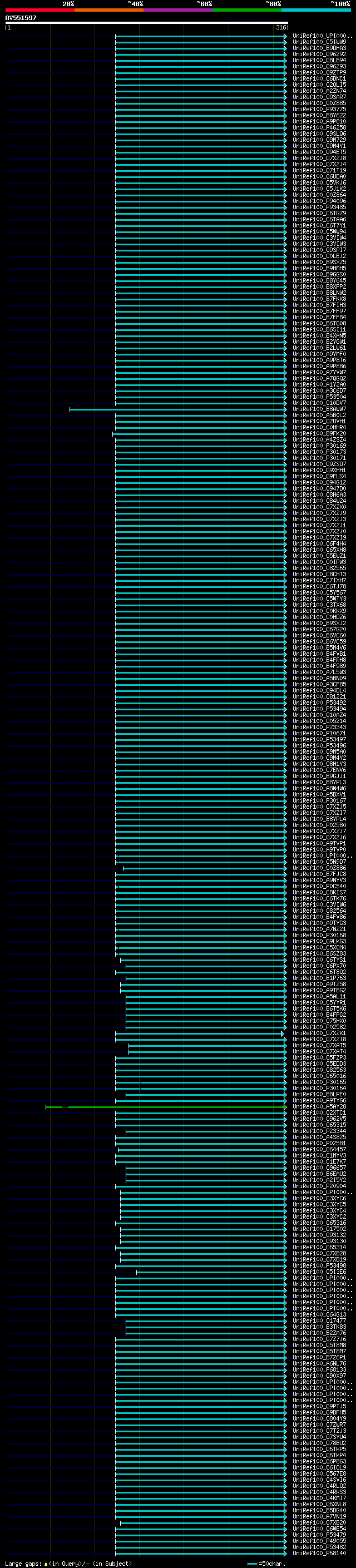Select hit label UniRef100_B4F989
The height and width of the screenshot is (1568, 356).
(x=319, y=666)
